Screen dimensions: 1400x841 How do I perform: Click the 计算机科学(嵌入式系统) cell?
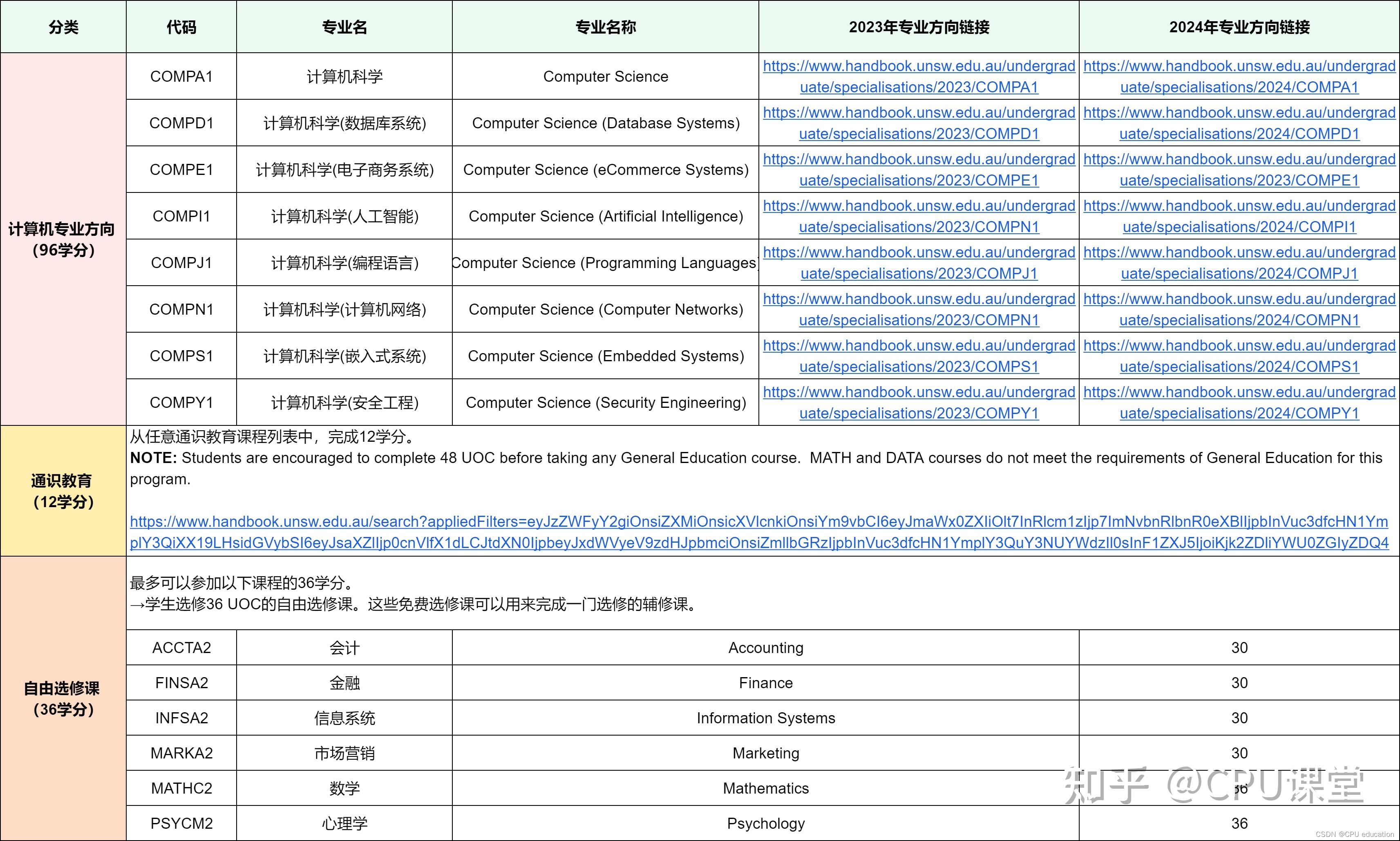[x=344, y=356]
